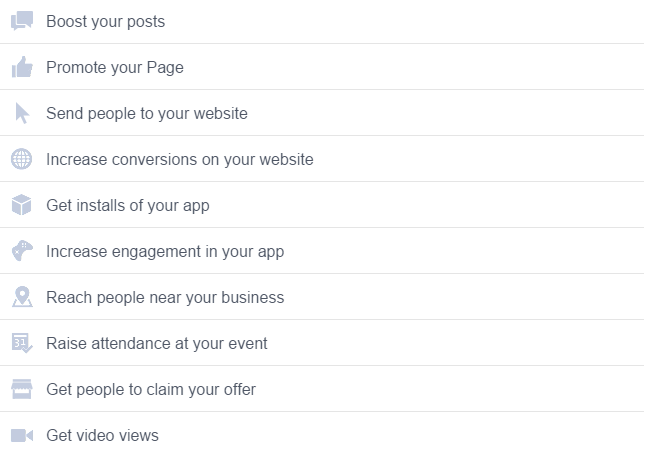Select Get installs of your app
The image size is (645, 454).
pyautogui.click(x=322, y=205)
